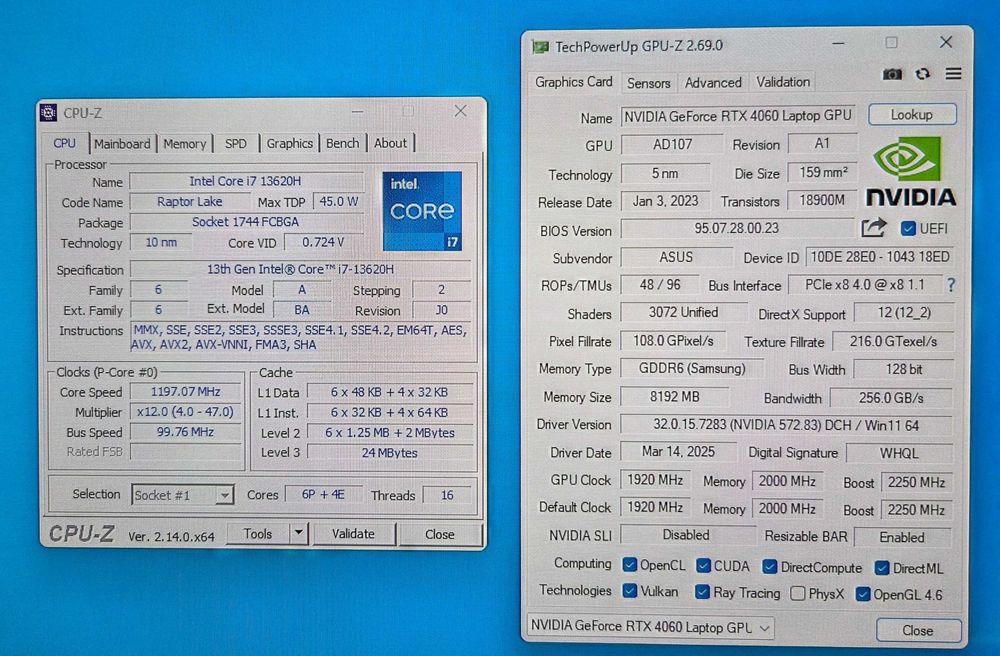This screenshot has width=1000, height=656.
Task: Click the Level 3 cache value 24 MBytes
Action: pyautogui.click(x=390, y=453)
